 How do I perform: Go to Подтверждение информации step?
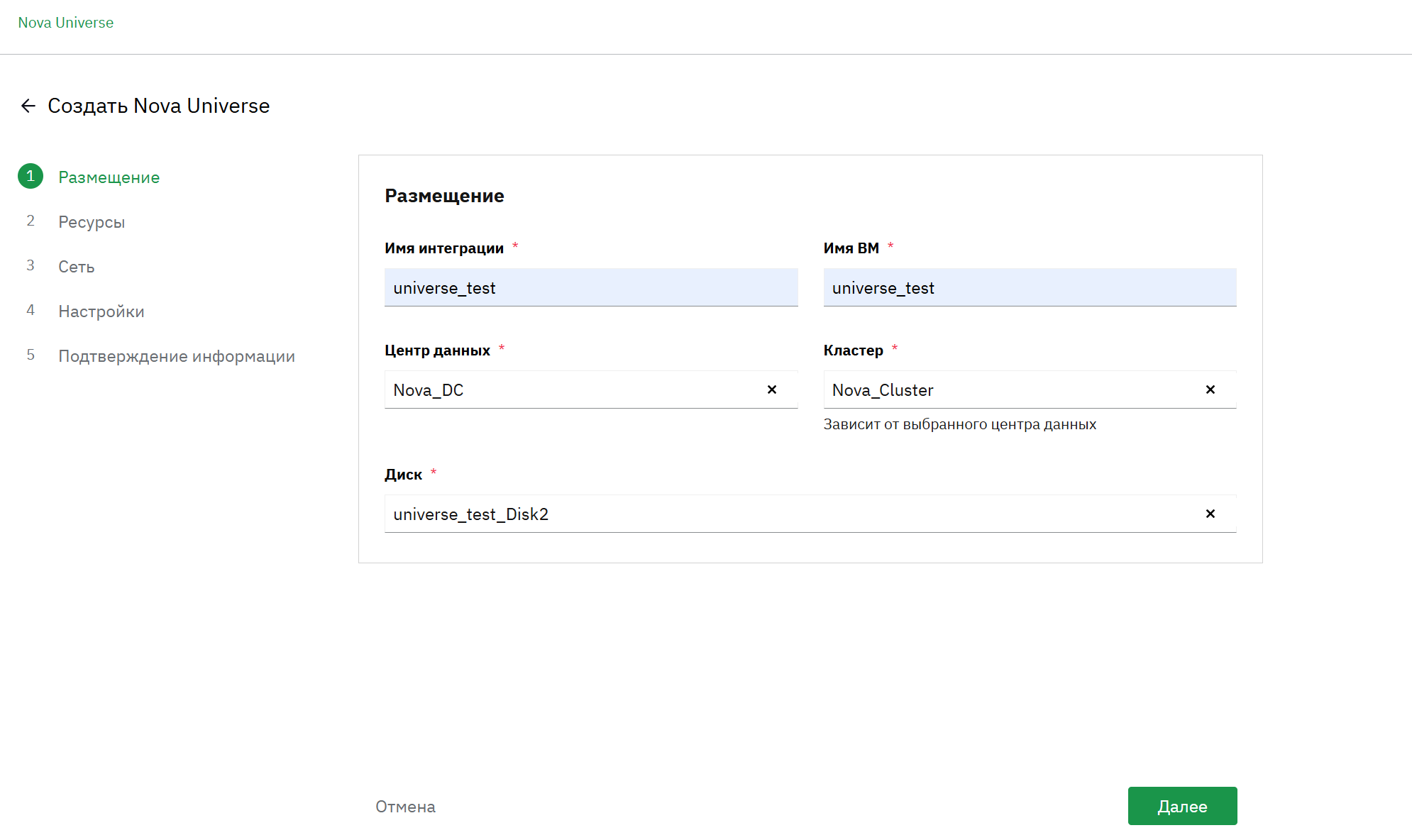(x=177, y=356)
